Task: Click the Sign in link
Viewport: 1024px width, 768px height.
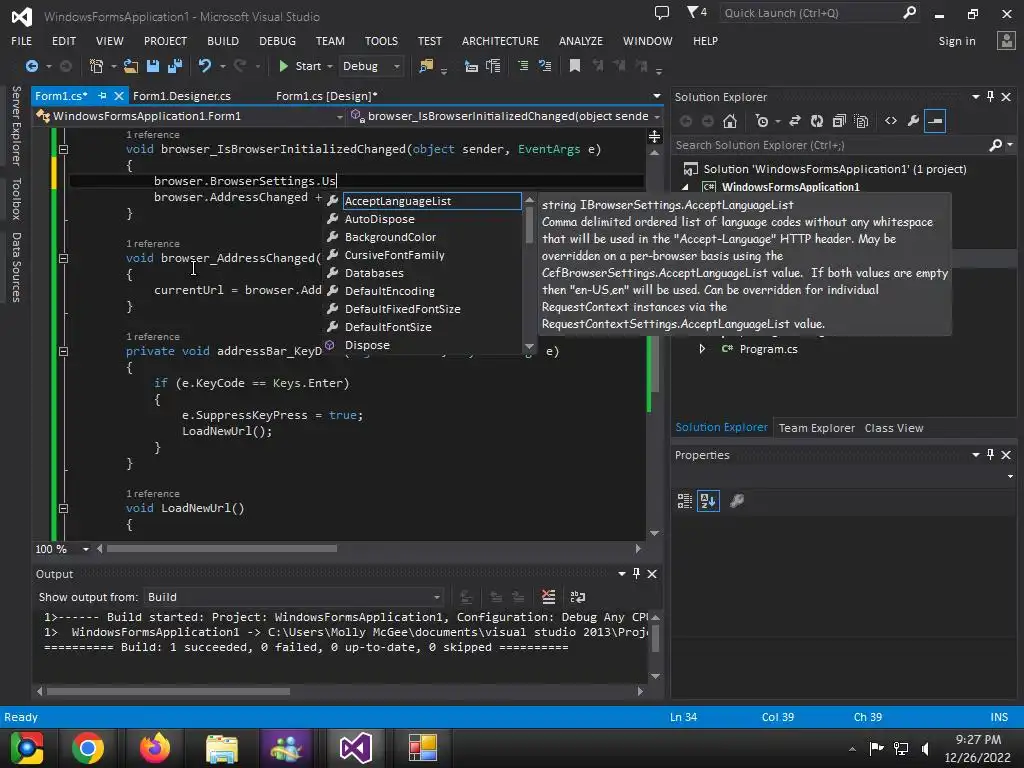Action: click(x=957, y=41)
